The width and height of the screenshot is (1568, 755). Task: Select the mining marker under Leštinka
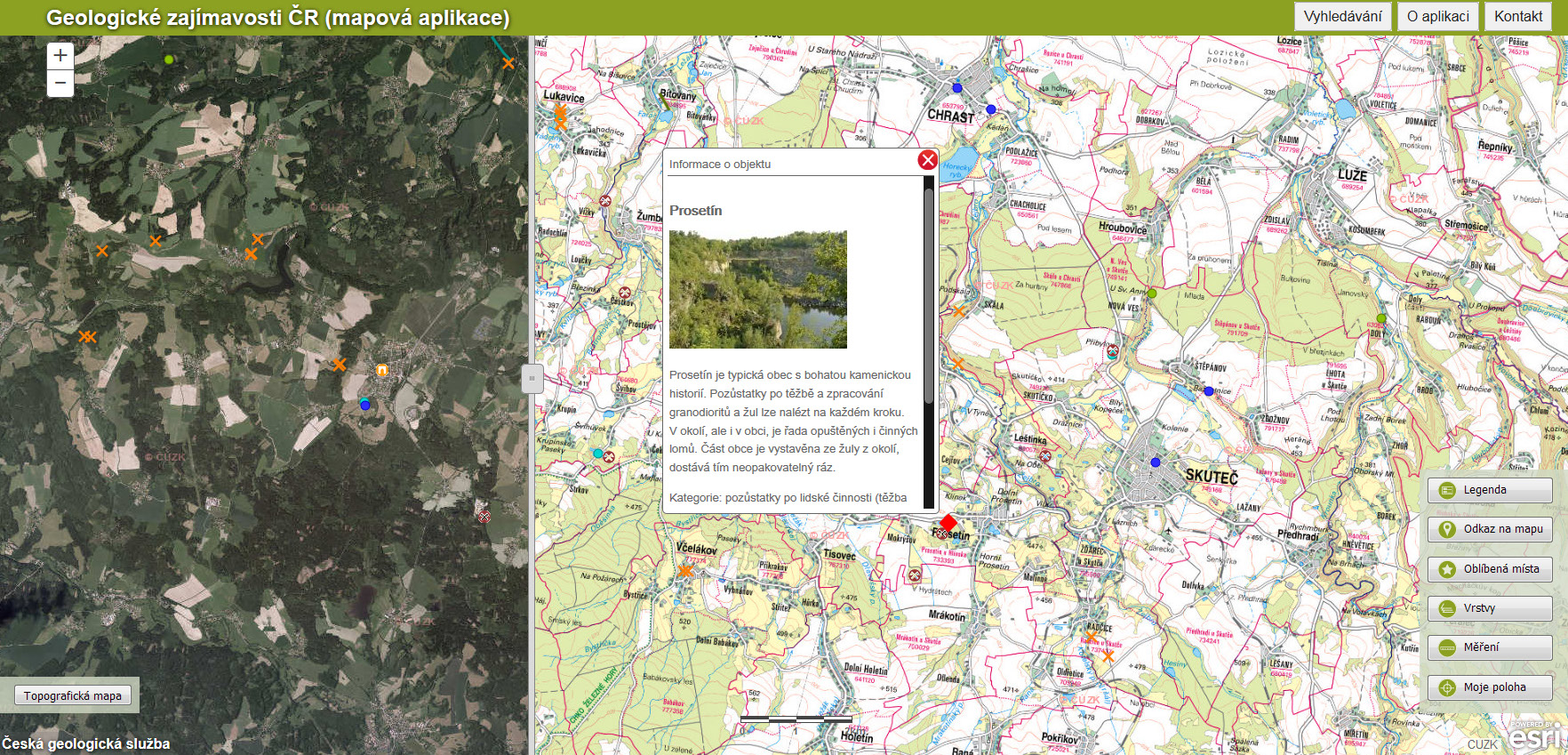pos(1046,456)
